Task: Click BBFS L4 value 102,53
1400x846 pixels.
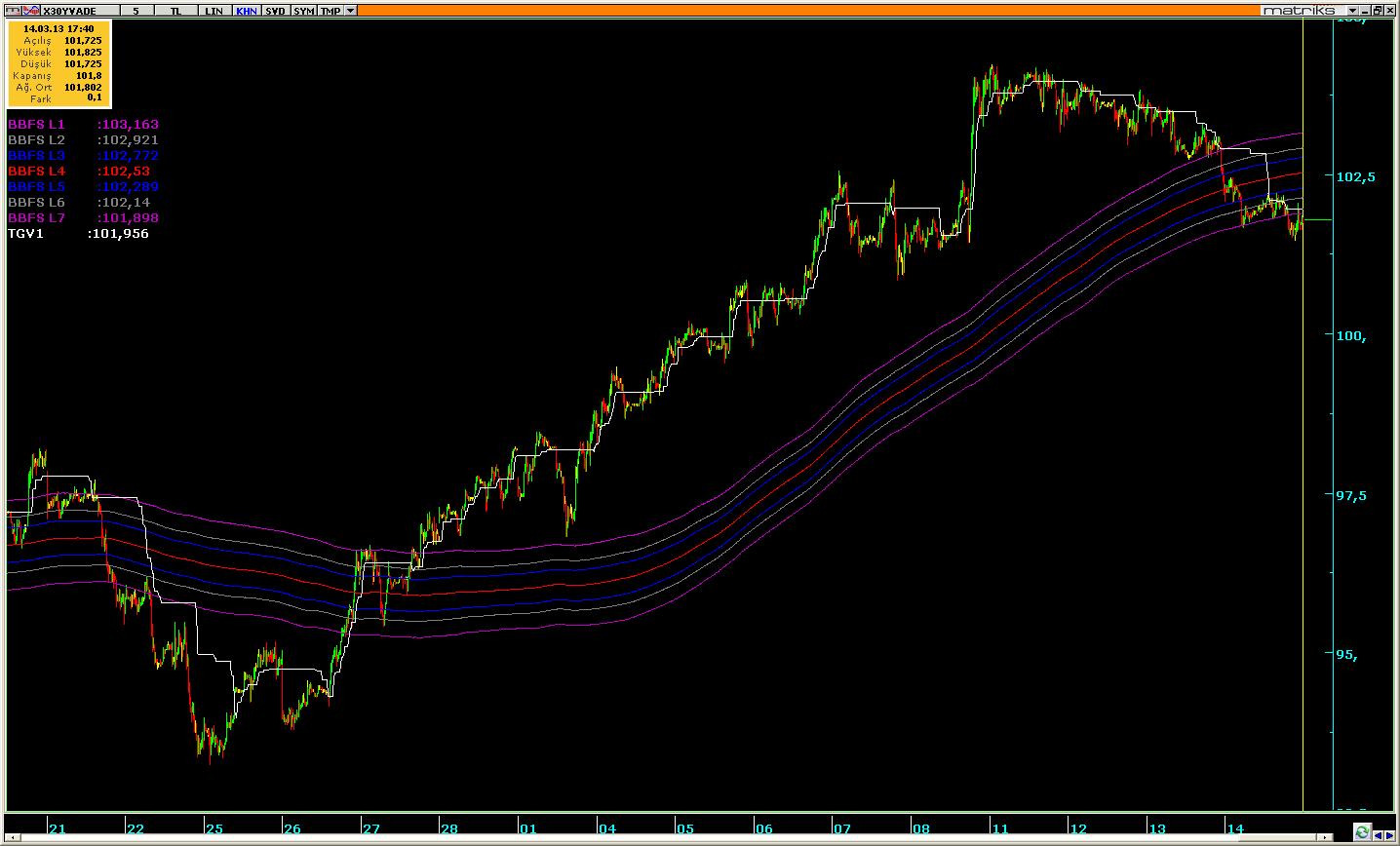Action: coord(124,172)
